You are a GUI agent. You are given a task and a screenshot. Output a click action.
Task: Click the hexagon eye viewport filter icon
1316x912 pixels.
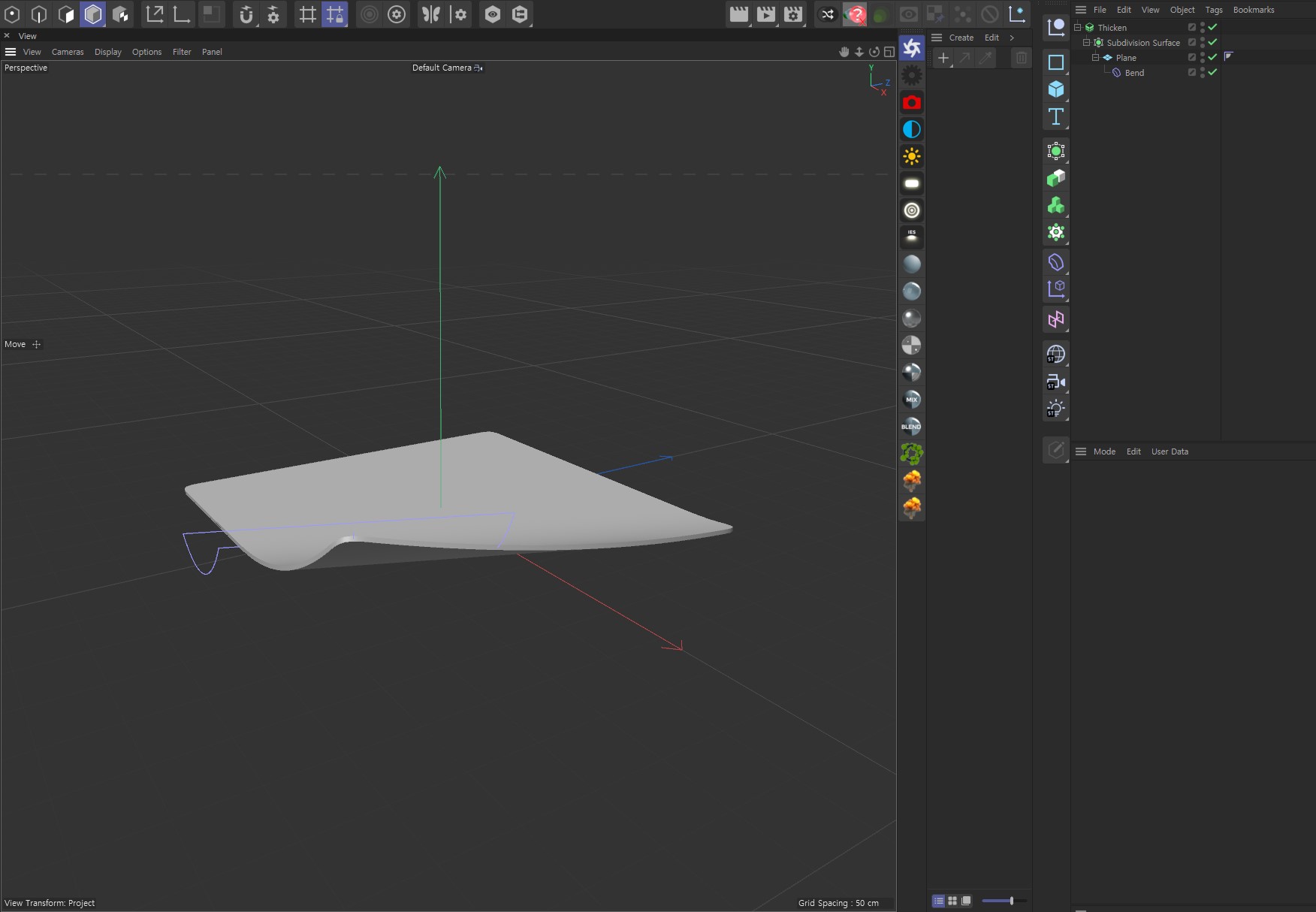[493, 14]
